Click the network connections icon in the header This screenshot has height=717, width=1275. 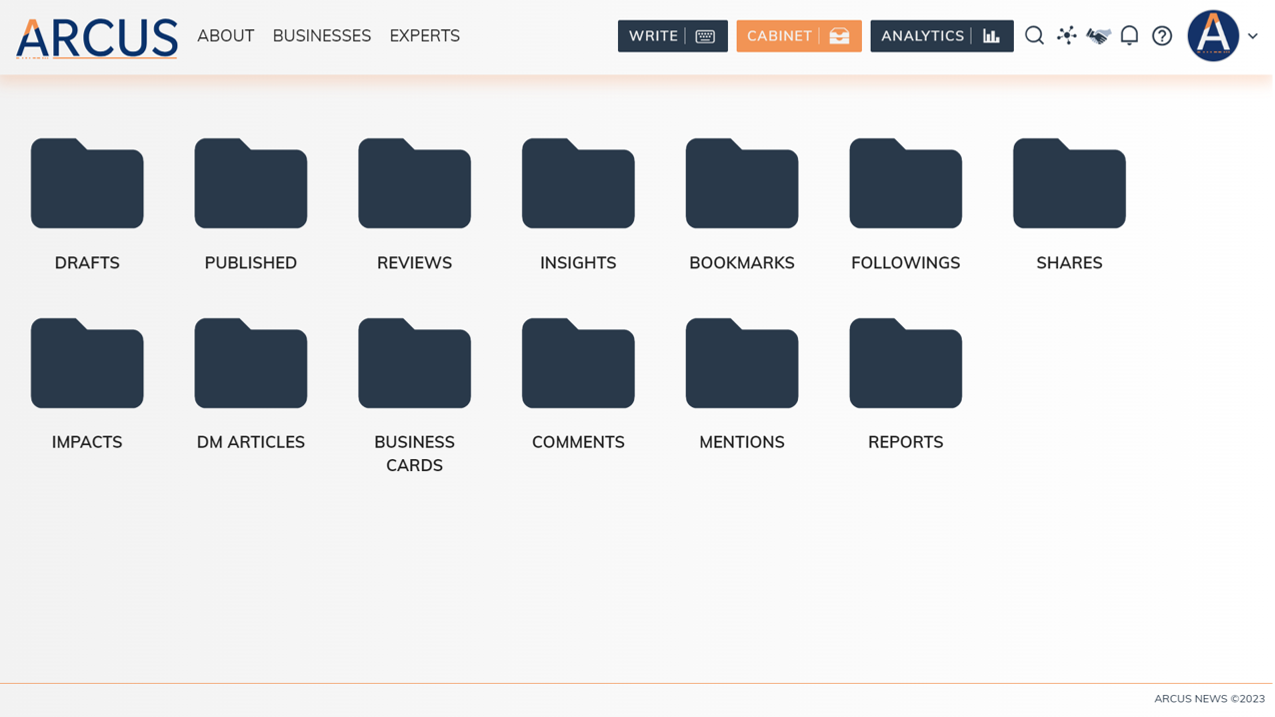coord(1066,35)
